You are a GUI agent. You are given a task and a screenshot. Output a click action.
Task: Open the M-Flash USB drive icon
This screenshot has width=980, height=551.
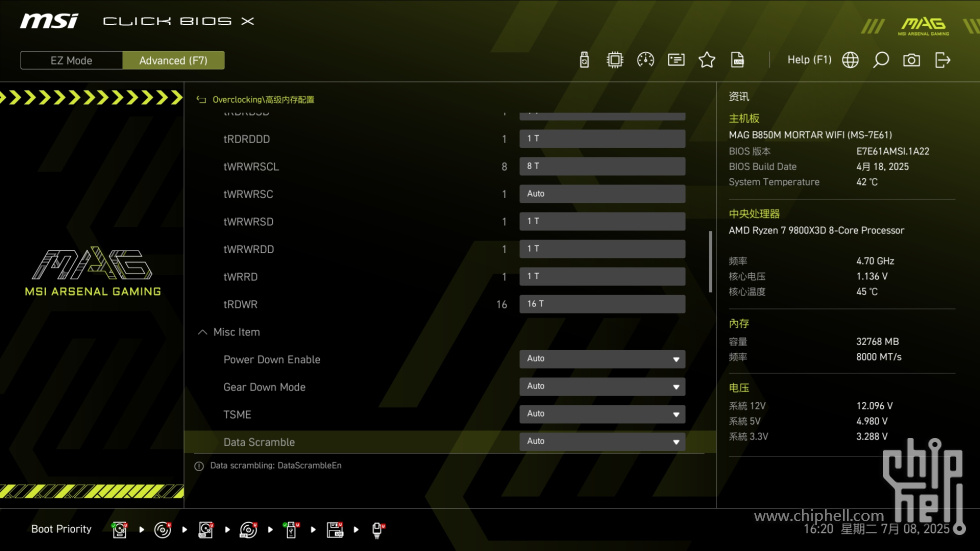[x=584, y=60]
